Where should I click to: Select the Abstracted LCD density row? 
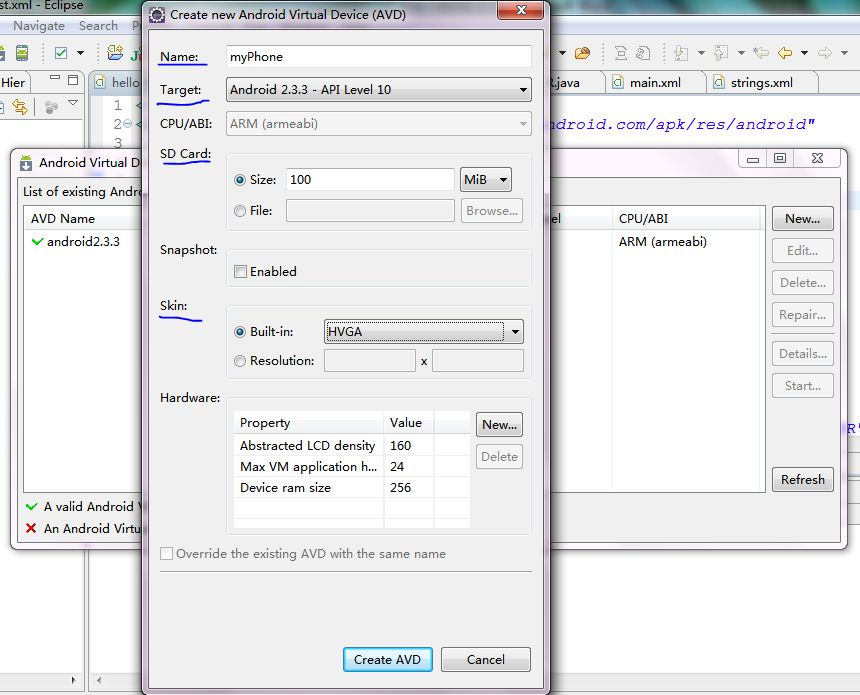(352, 445)
